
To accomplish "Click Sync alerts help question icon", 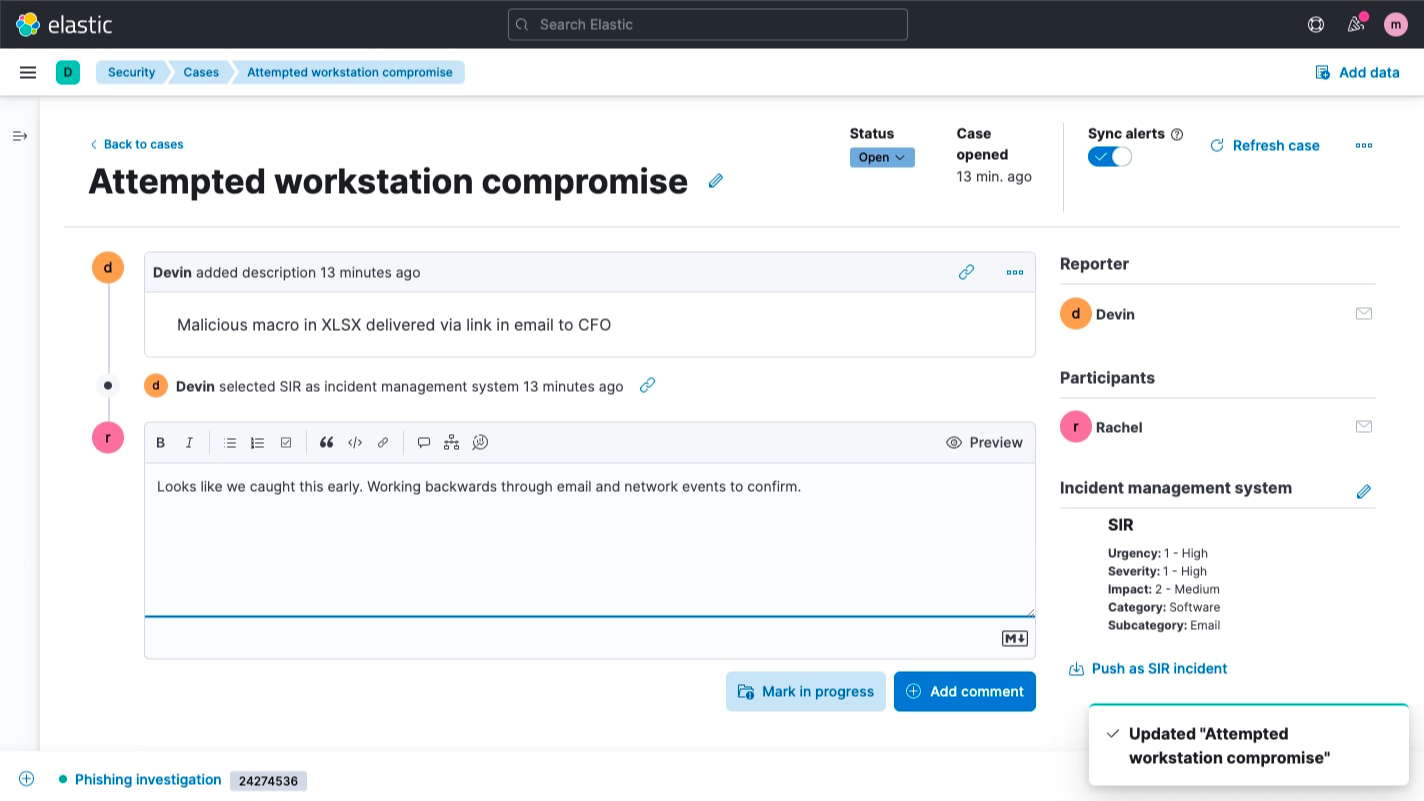I will pyautogui.click(x=1177, y=134).
